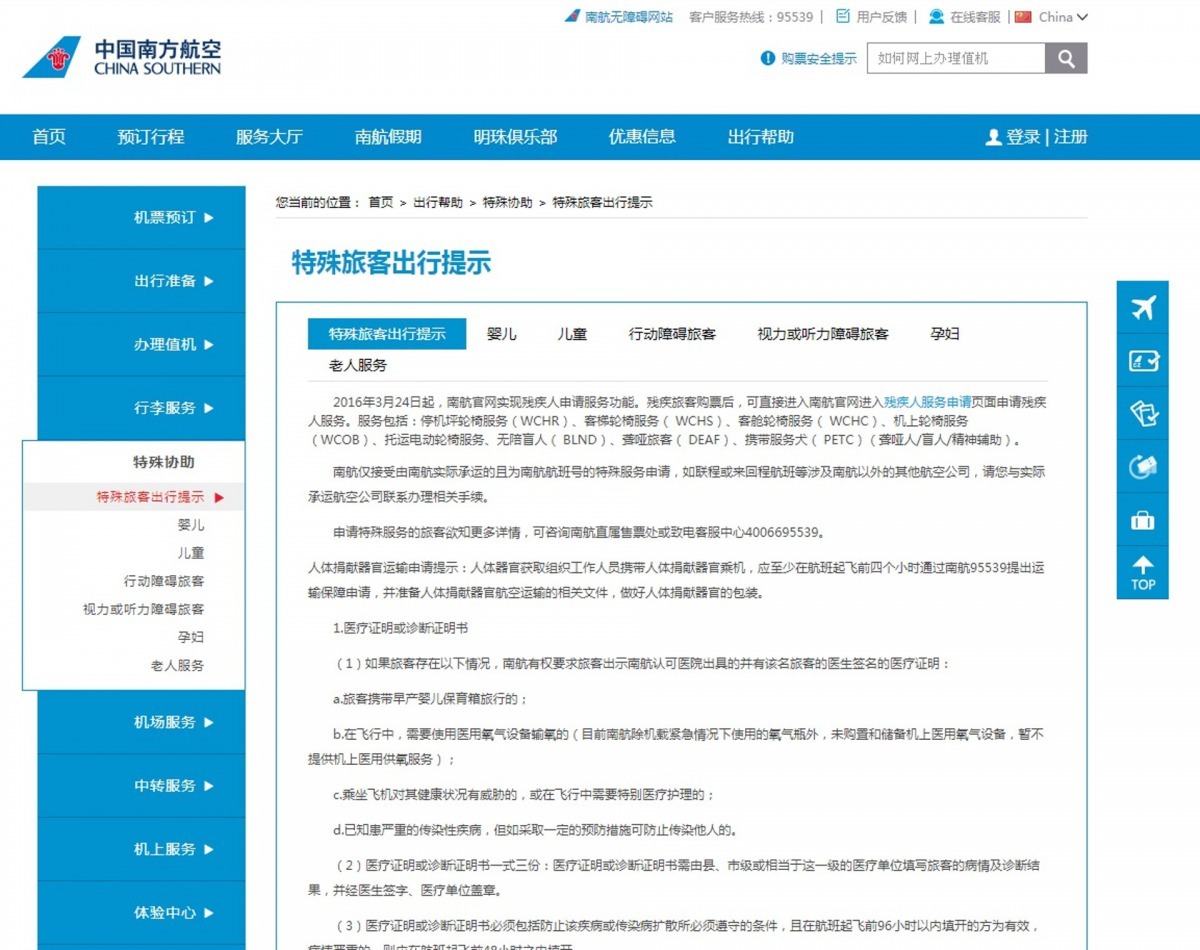This screenshot has height=950, width=1200.
Task: Open the flight booking airplane icon
Action: point(1142,307)
